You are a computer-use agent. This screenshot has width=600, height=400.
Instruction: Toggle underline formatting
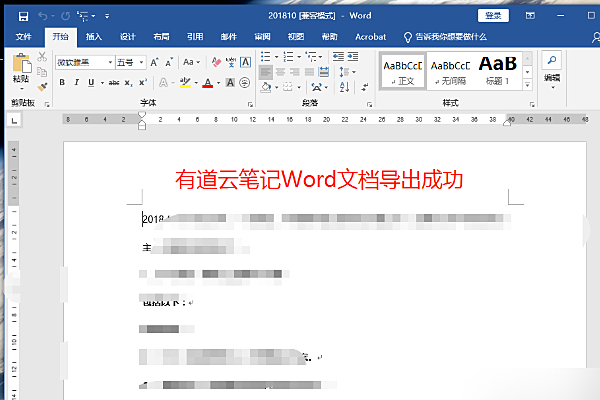[91, 82]
